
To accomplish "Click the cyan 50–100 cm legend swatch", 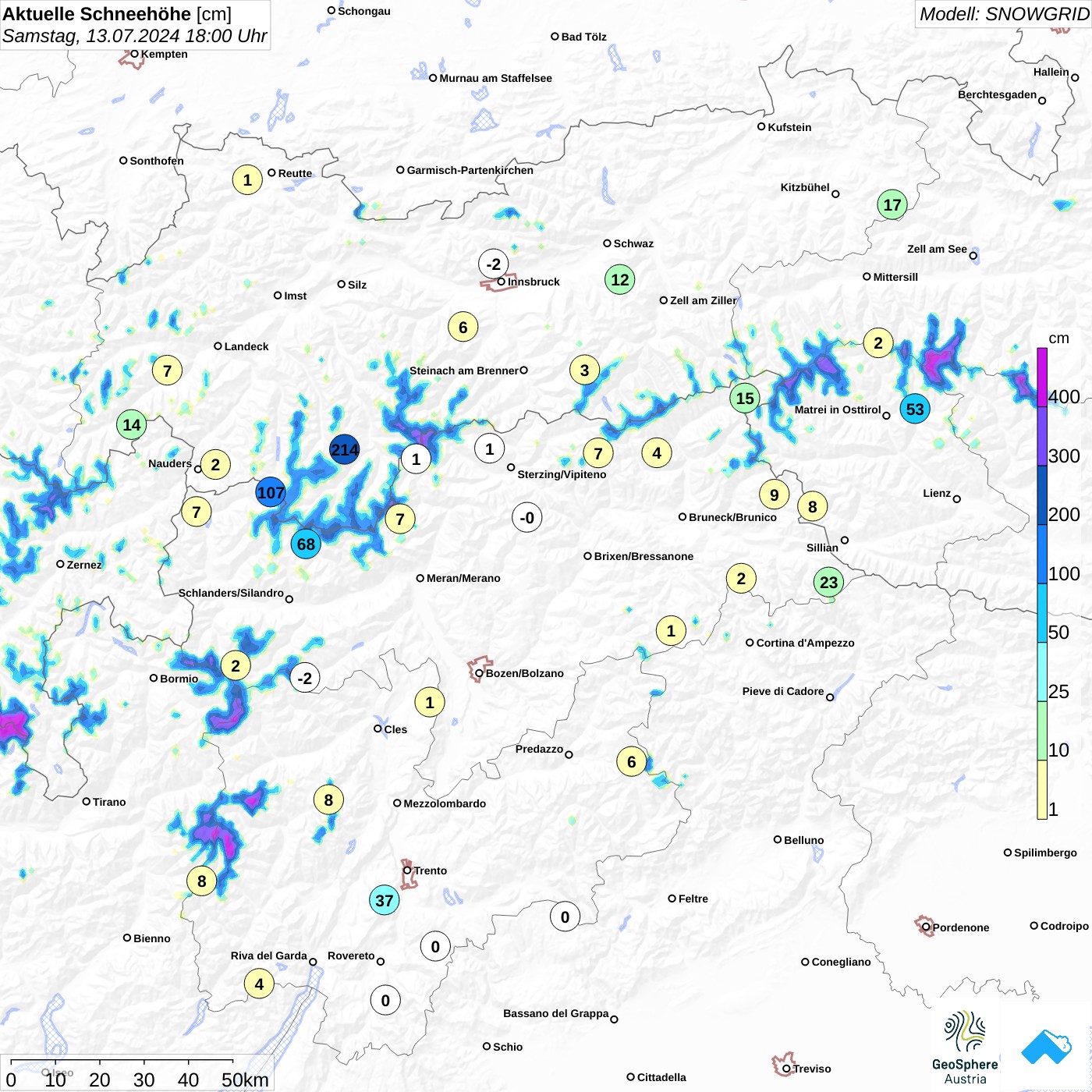I will 1042,613.
